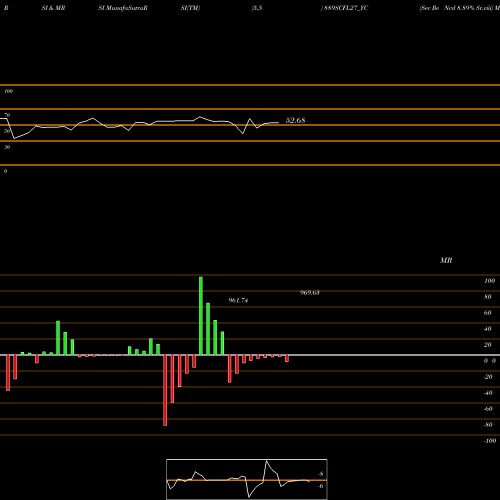Viewport: 500px width, 500px height.
Task: Click the MR axis label 40
Action: coord(488,329)
